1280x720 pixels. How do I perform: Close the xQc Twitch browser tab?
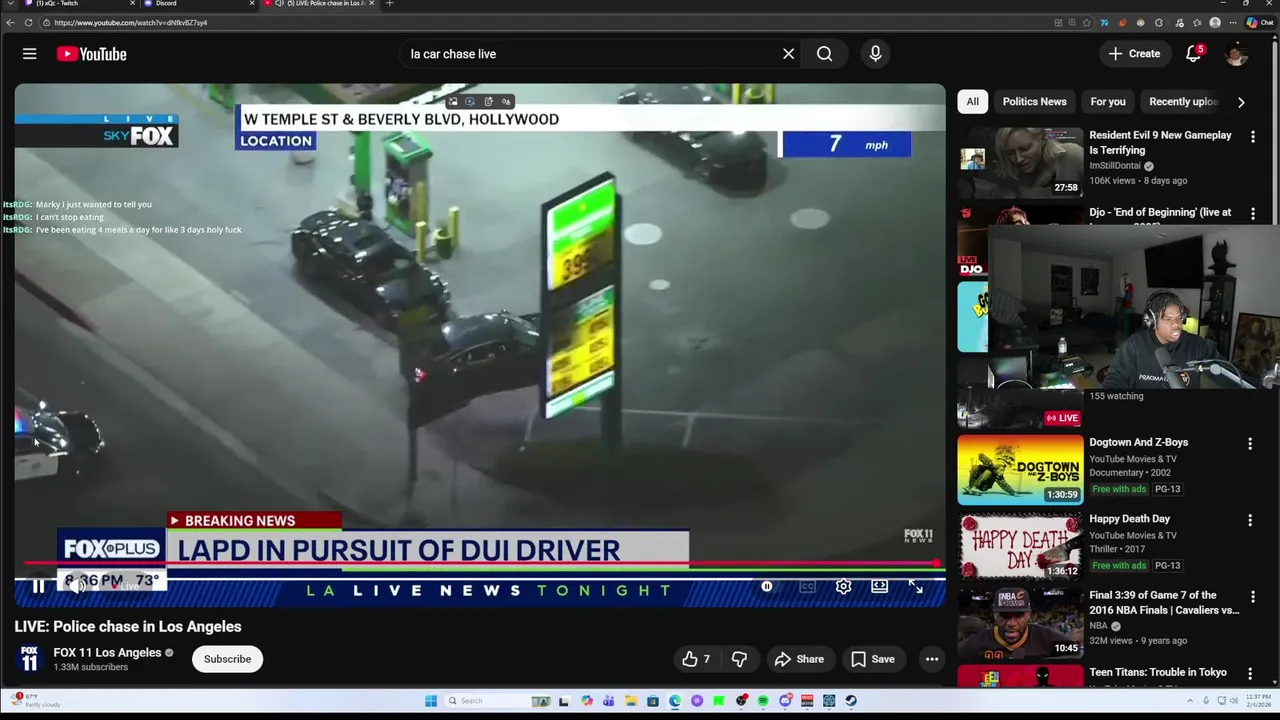point(133,3)
